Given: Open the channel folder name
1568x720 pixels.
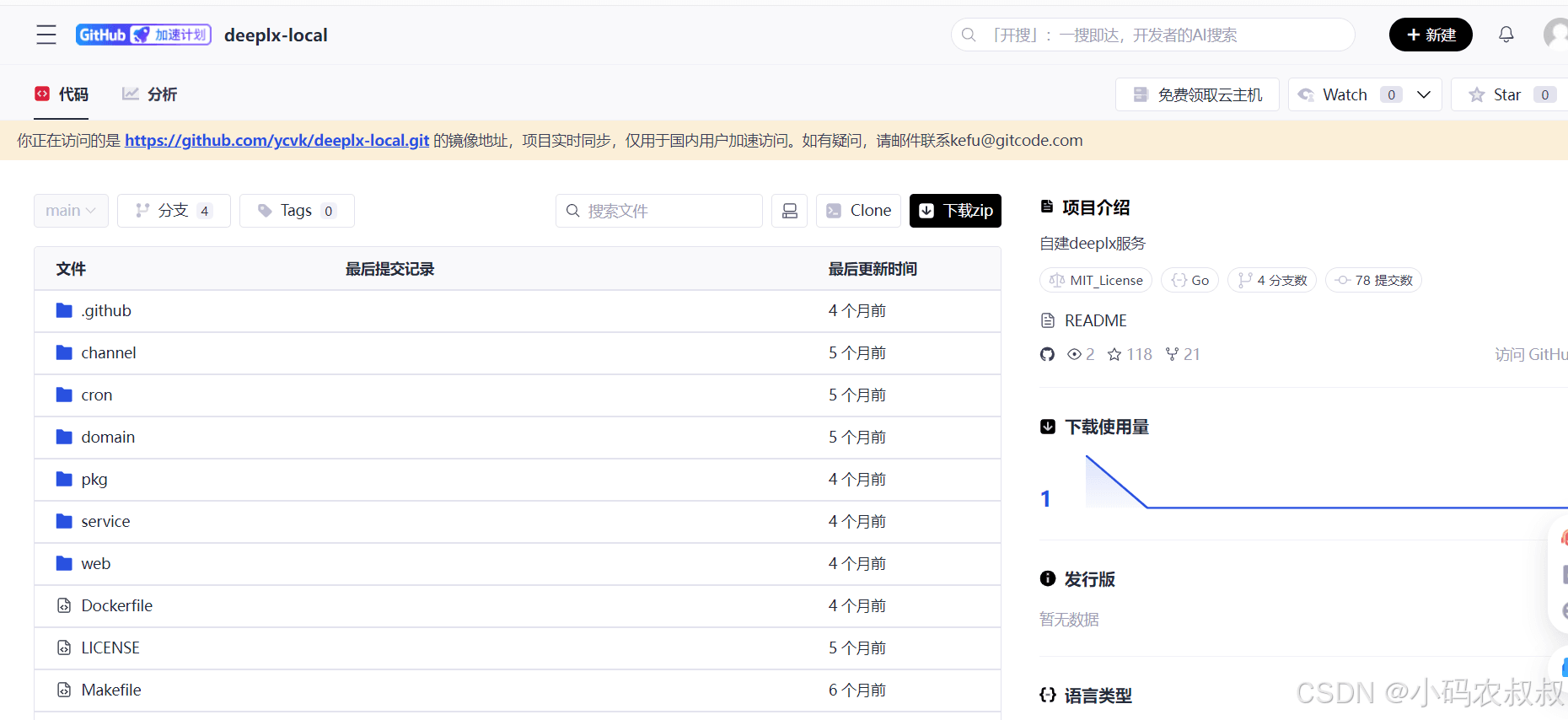Looking at the screenshot, I should [x=109, y=352].
